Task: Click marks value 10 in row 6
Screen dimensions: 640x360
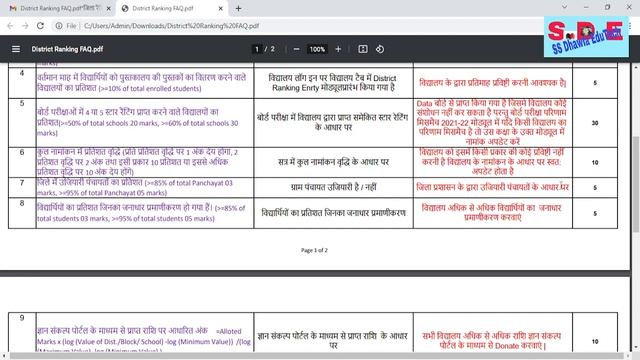Action: pos(595,162)
